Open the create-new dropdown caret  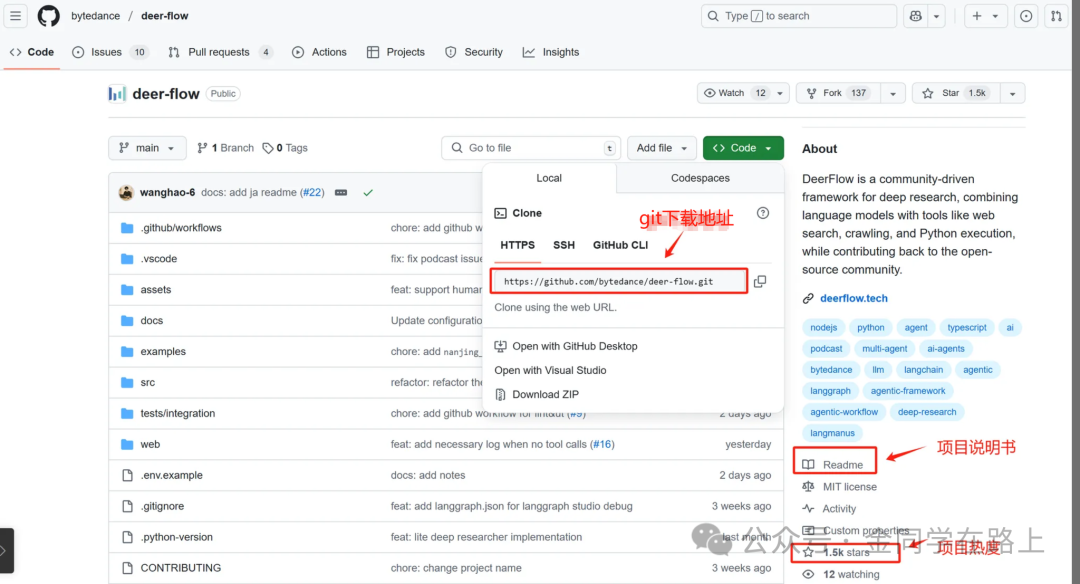[995, 16]
